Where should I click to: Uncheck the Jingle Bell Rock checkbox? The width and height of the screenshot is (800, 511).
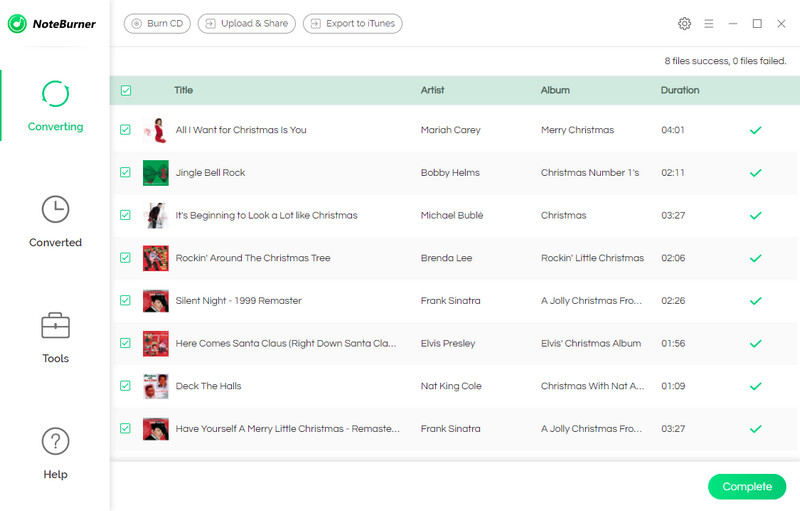tap(125, 172)
